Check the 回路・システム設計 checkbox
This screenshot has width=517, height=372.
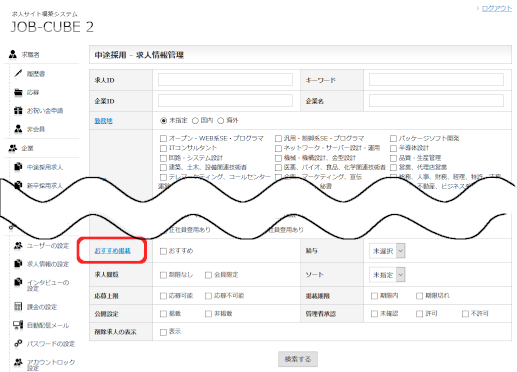click(163, 158)
